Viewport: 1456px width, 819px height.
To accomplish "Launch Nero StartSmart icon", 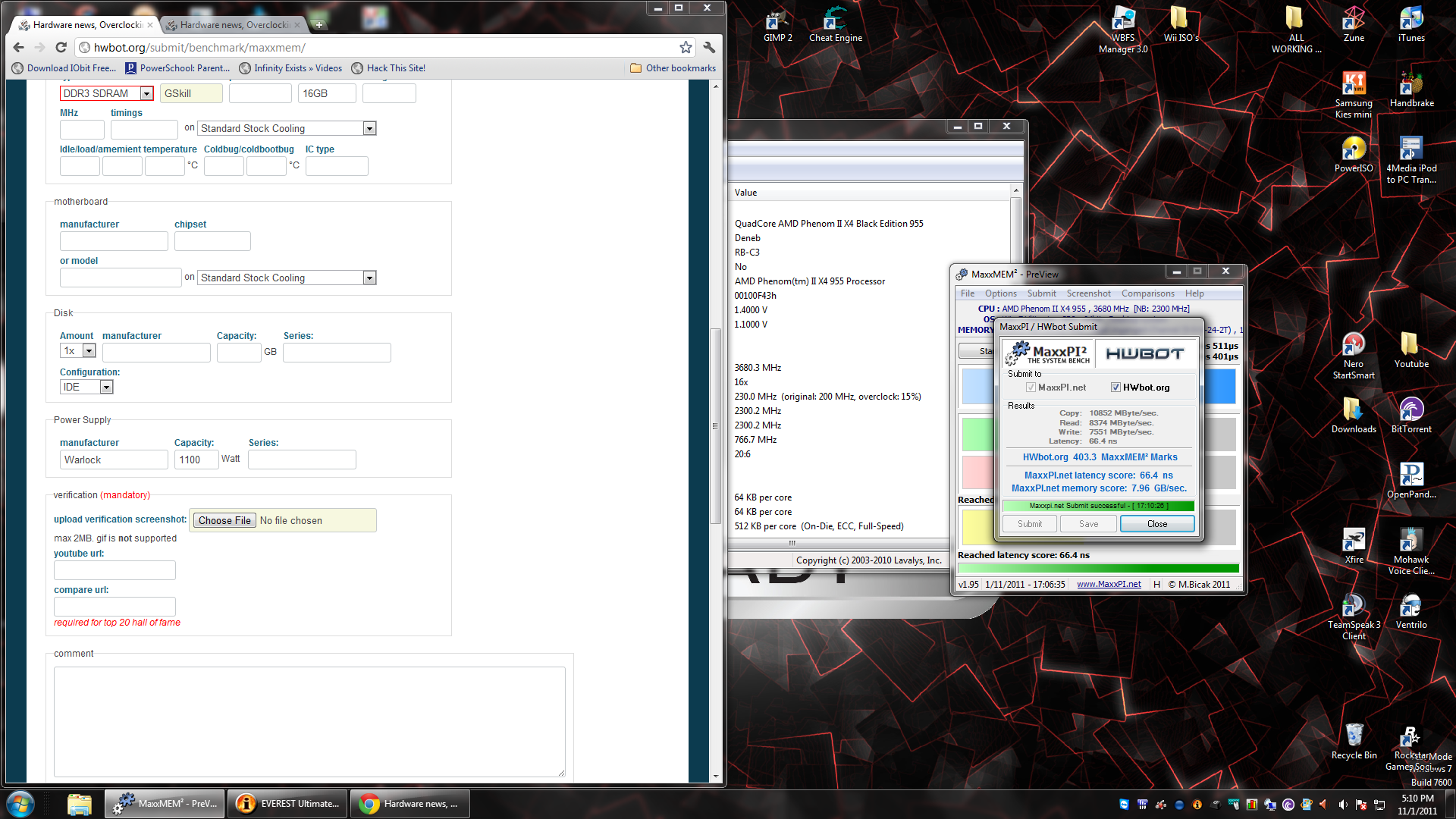I will click(x=1354, y=356).
